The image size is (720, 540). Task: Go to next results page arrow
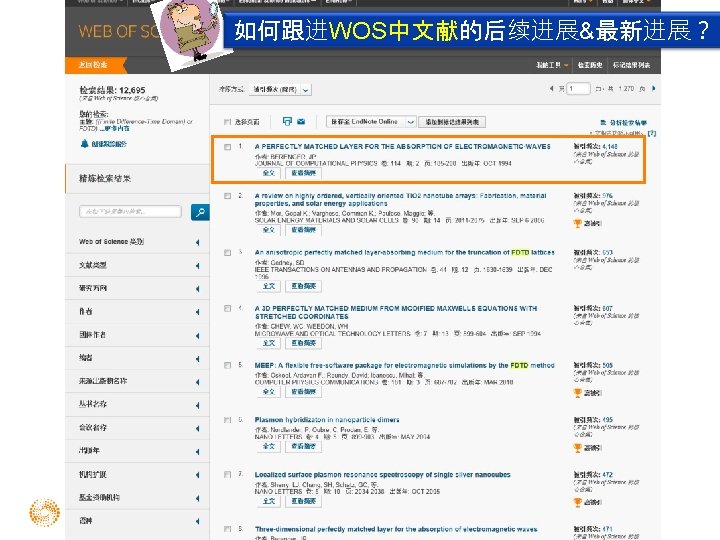(653, 88)
